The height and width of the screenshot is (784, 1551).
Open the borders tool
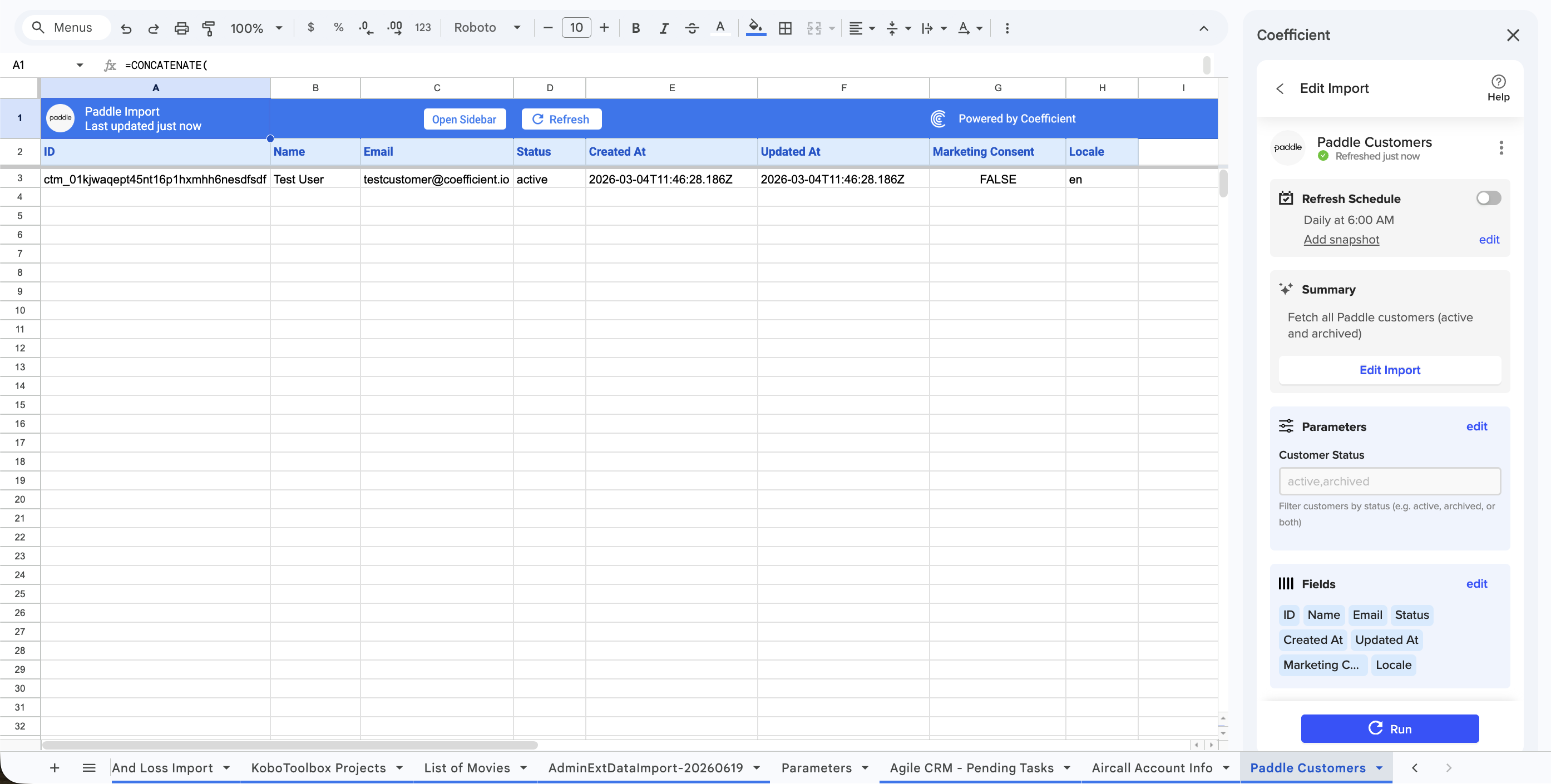[x=784, y=28]
